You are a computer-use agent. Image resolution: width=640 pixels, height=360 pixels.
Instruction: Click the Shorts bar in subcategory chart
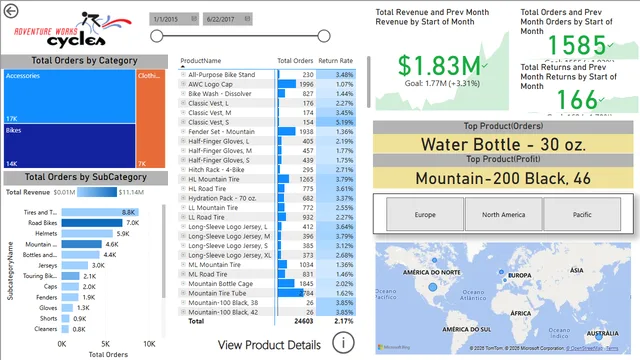point(65,318)
